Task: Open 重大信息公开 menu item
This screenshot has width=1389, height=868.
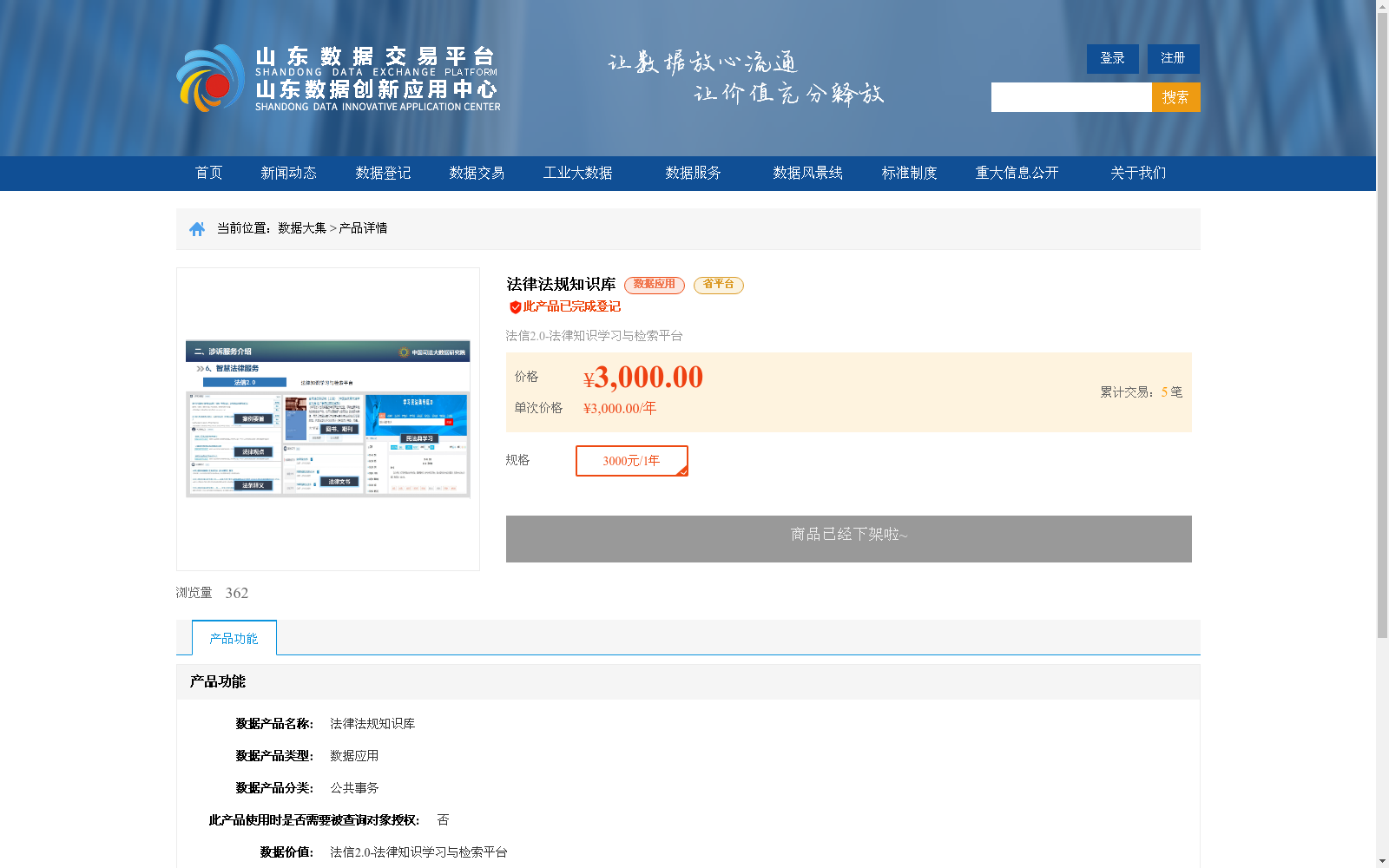Action: tap(1017, 173)
